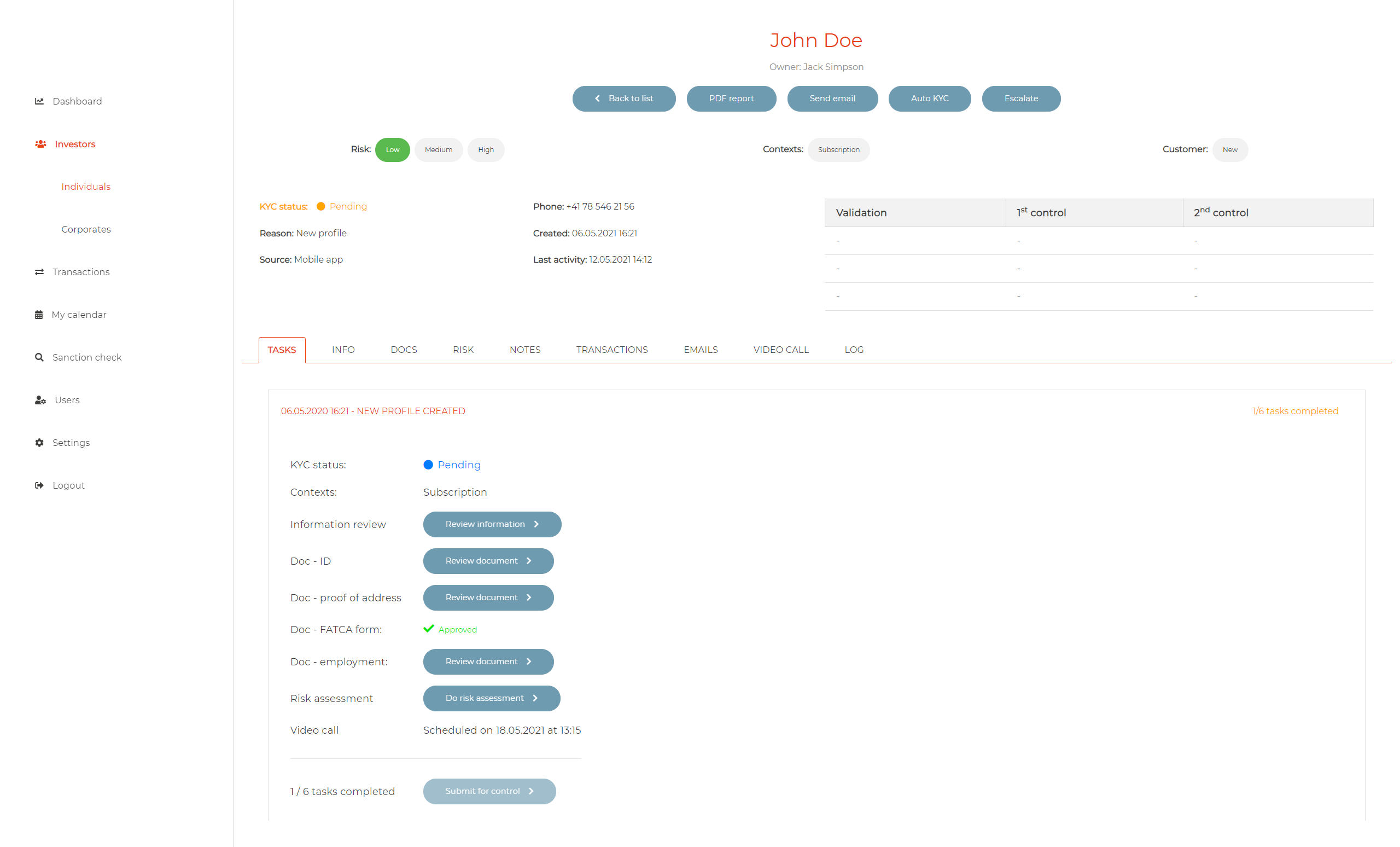Viewport: 1400px width, 847px height.
Task: Click the Logout icon
Action: (x=39, y=485)
